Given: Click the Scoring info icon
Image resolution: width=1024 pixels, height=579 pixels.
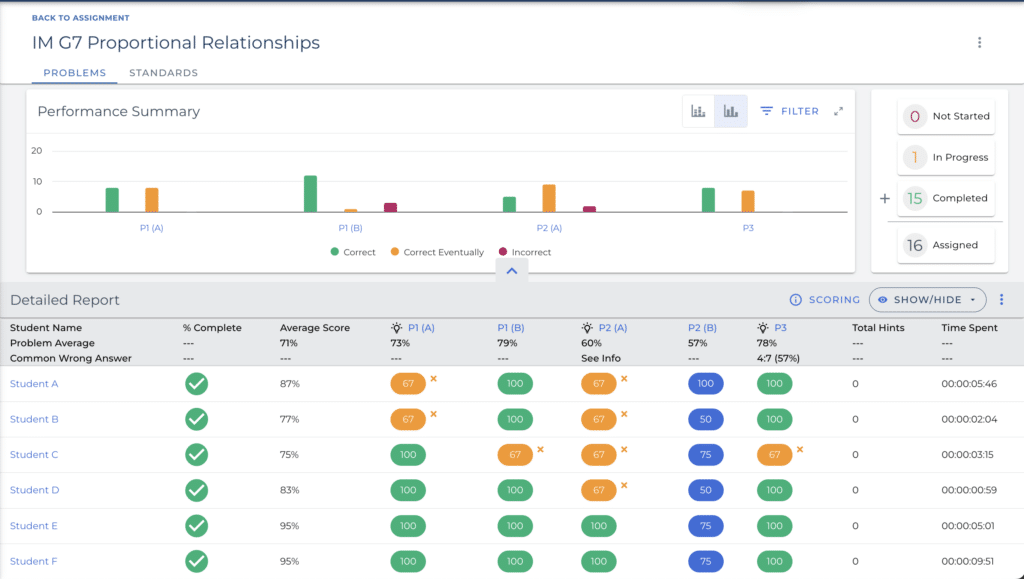Looking at the screenshot, I should [x=796, y=300].
